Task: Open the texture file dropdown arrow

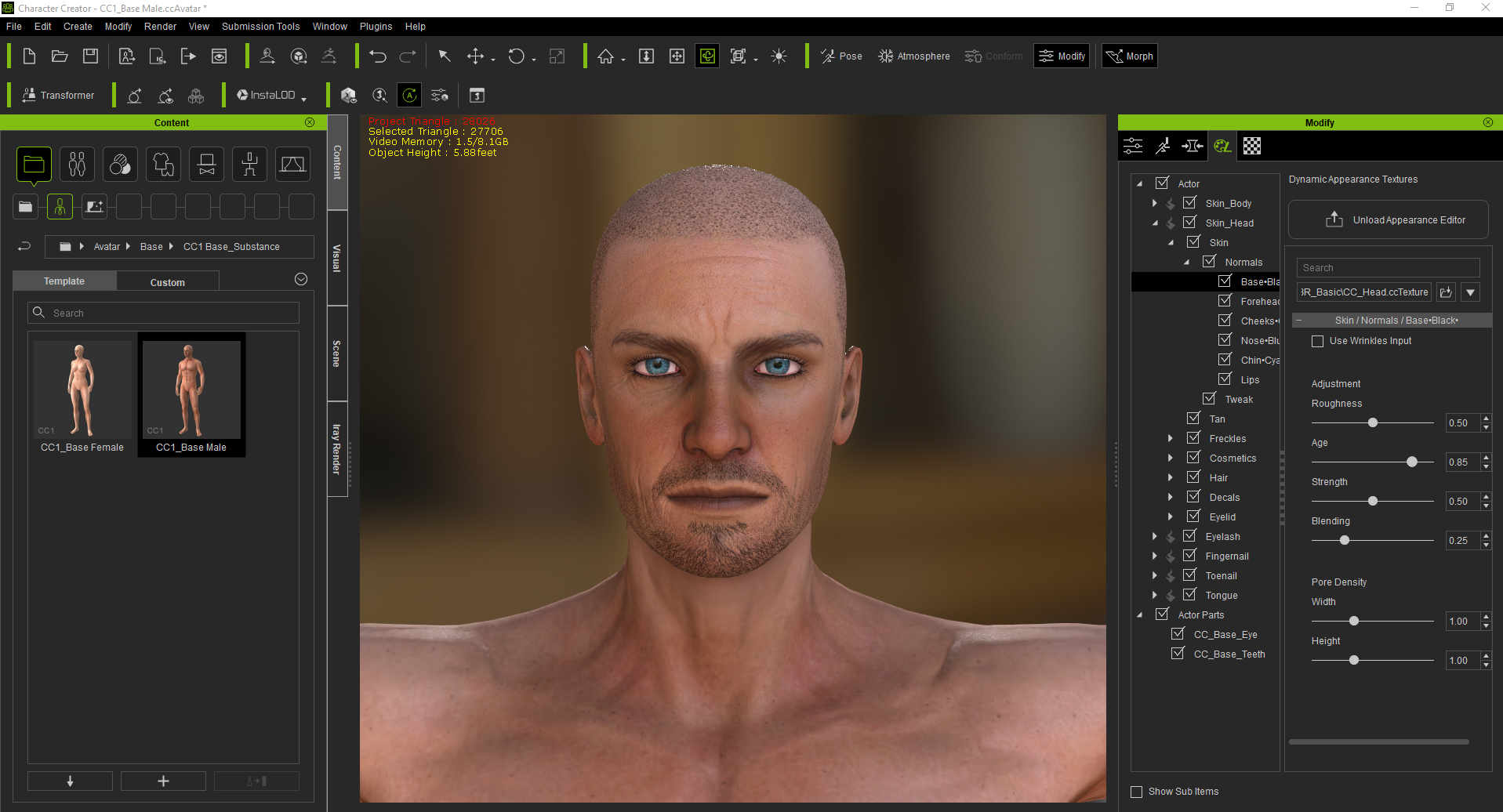Action: point(1471,292)
